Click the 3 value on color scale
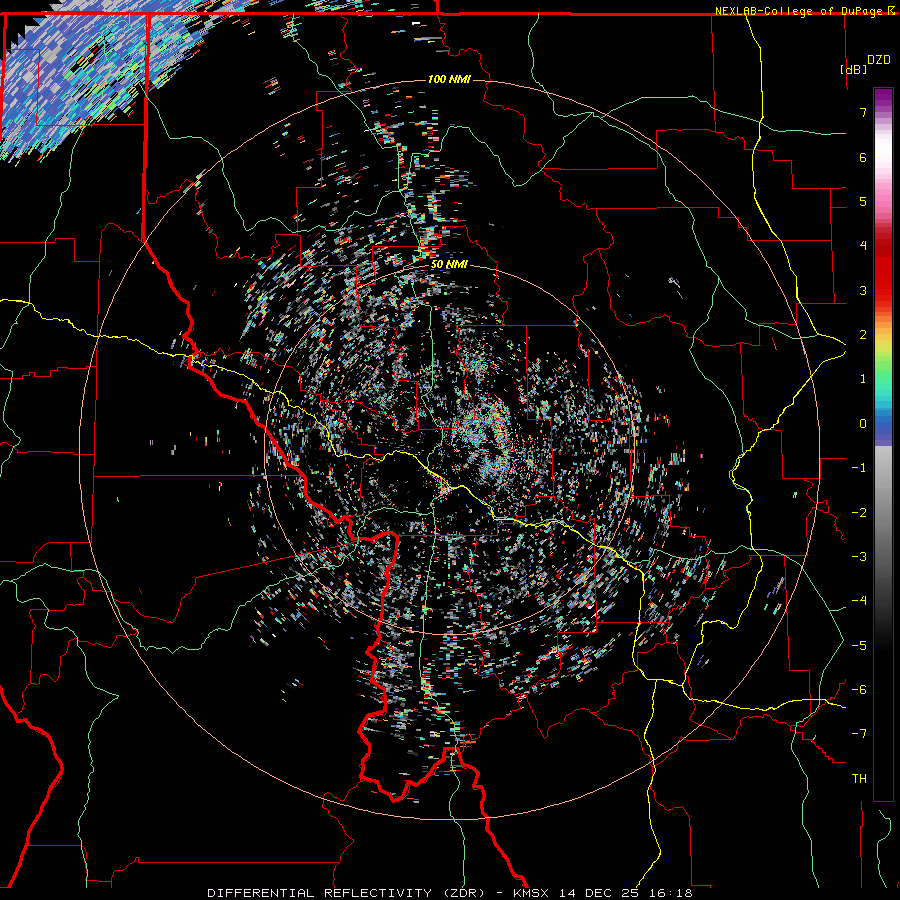 863,290
